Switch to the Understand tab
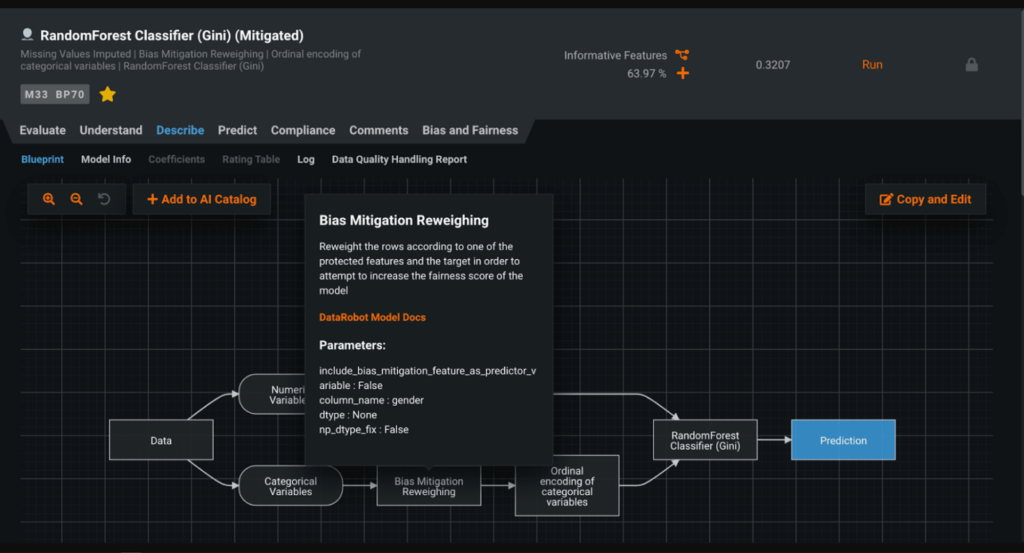 [x=111, y=130]
